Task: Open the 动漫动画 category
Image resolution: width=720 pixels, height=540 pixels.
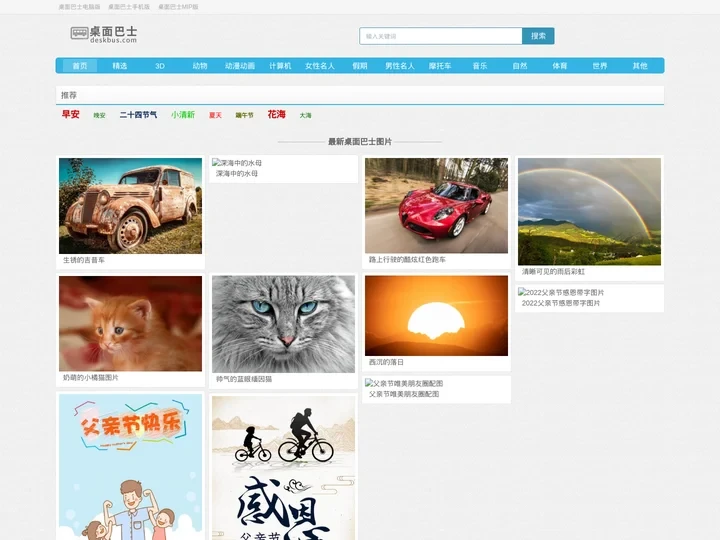Action: (x=240, y=66)
